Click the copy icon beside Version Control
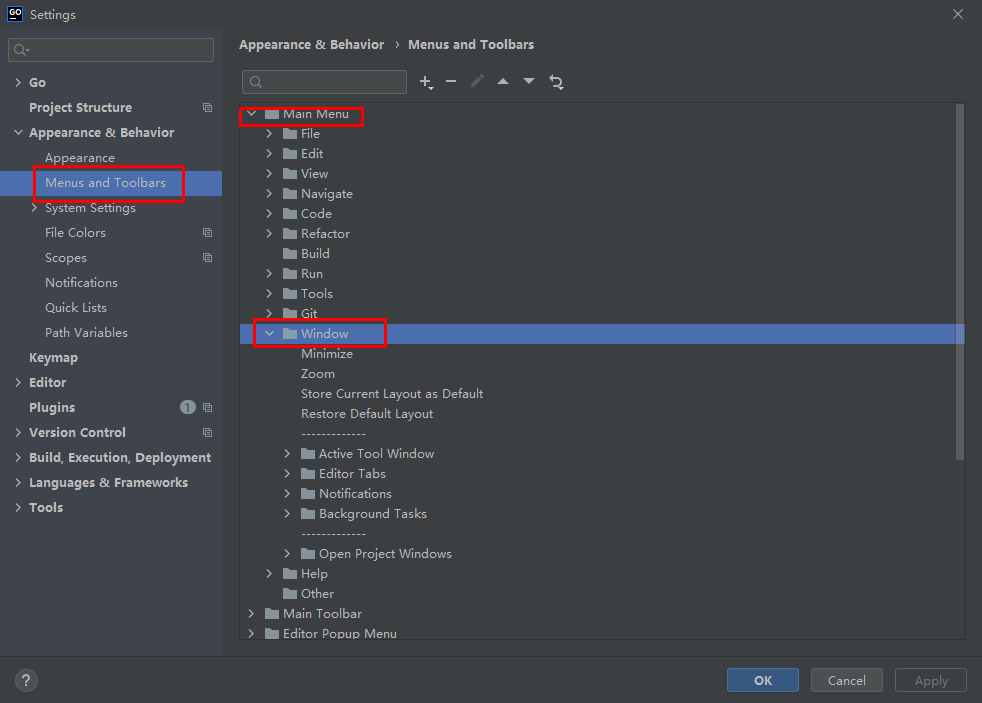This screenshot has width=982, height=703. 207,433
